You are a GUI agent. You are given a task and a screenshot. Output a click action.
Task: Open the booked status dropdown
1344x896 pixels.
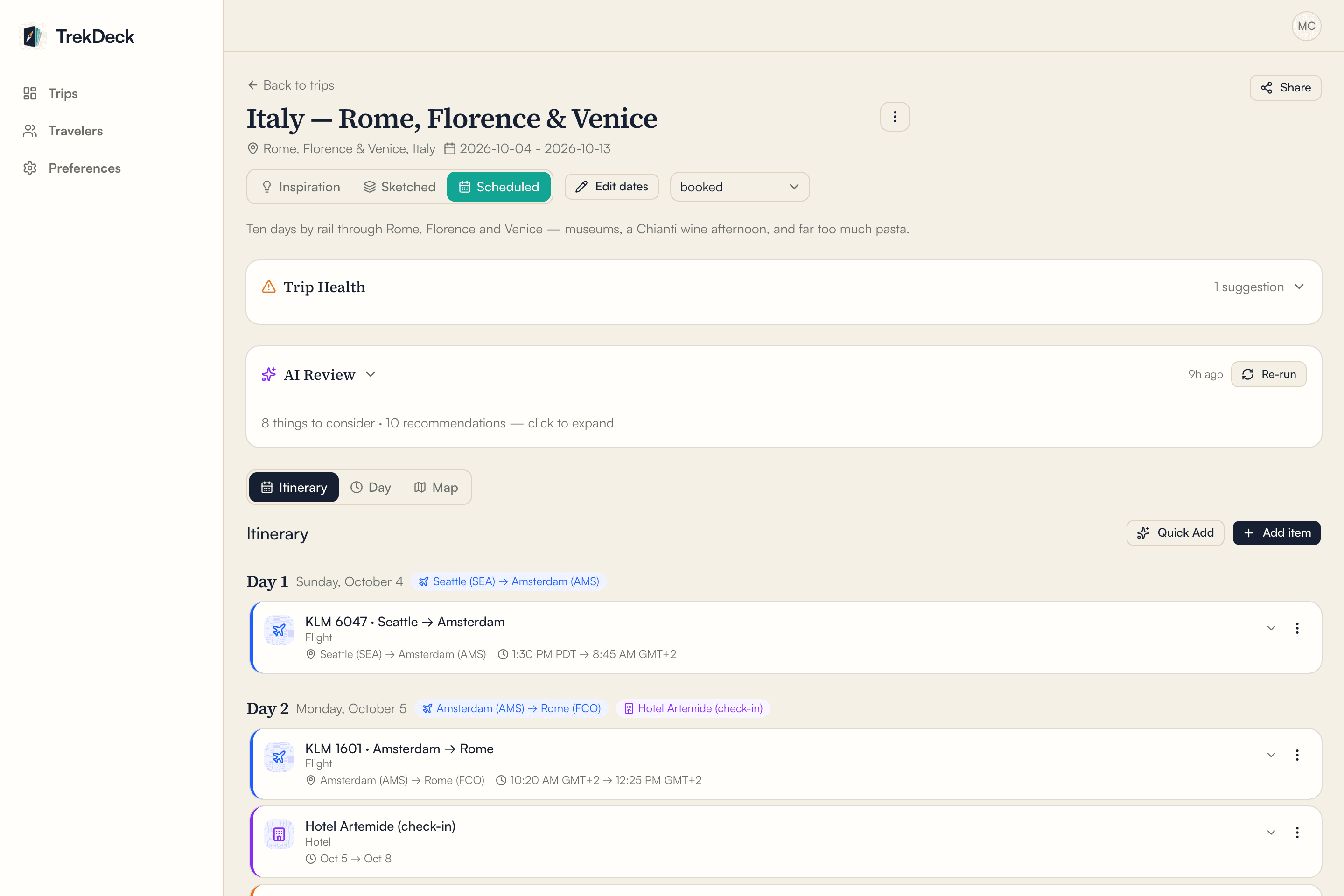739,187
